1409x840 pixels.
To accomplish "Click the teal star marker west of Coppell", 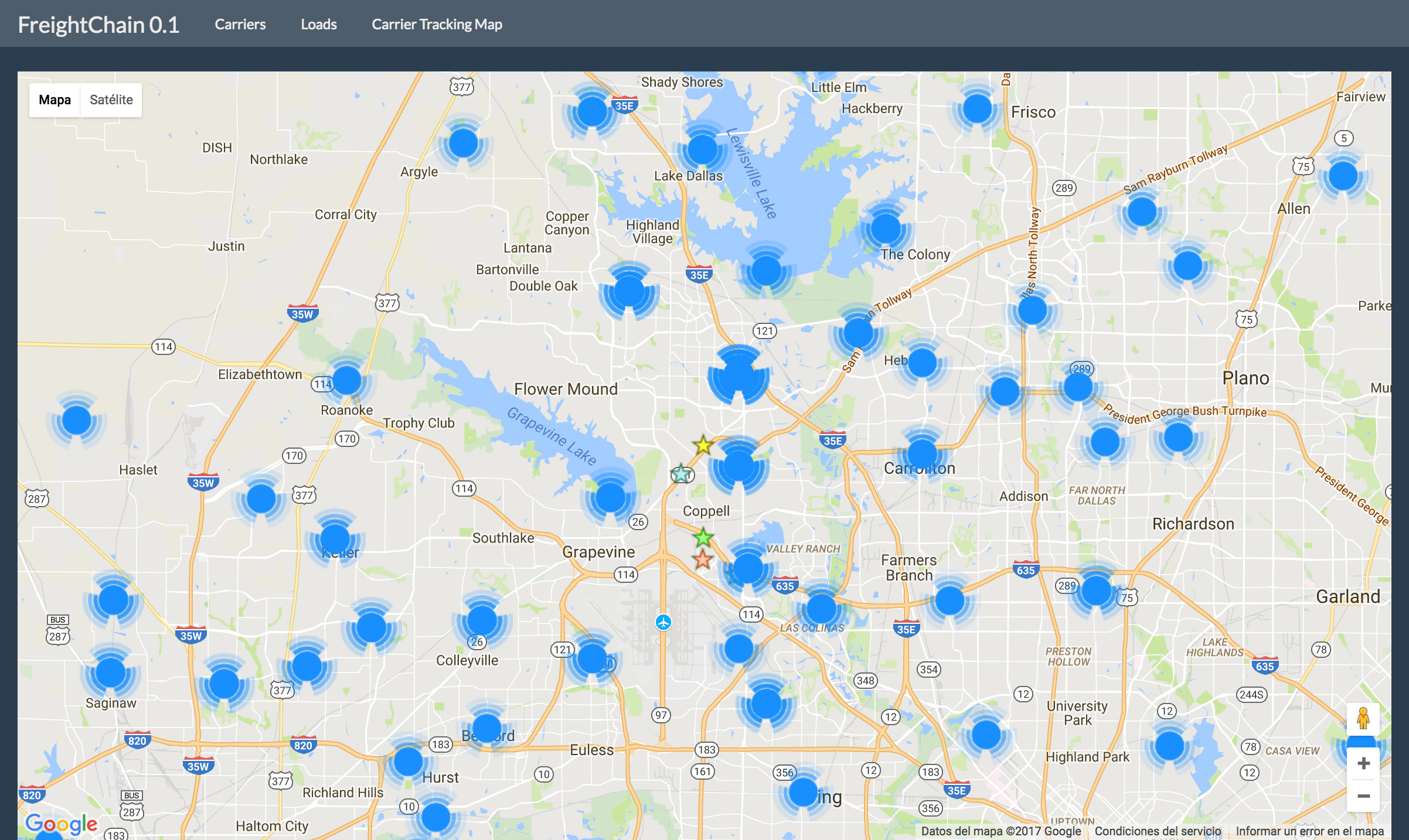I will 681,473.
